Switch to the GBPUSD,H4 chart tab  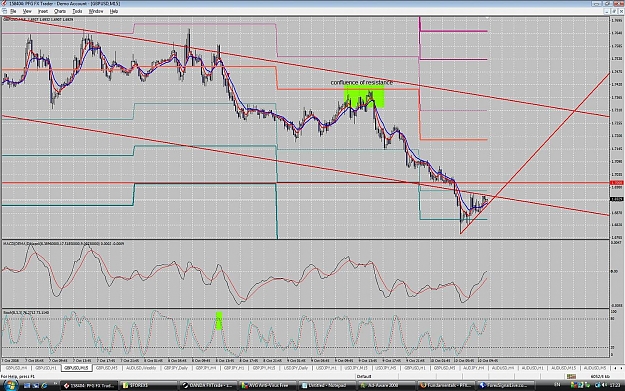tap(16, 368)
